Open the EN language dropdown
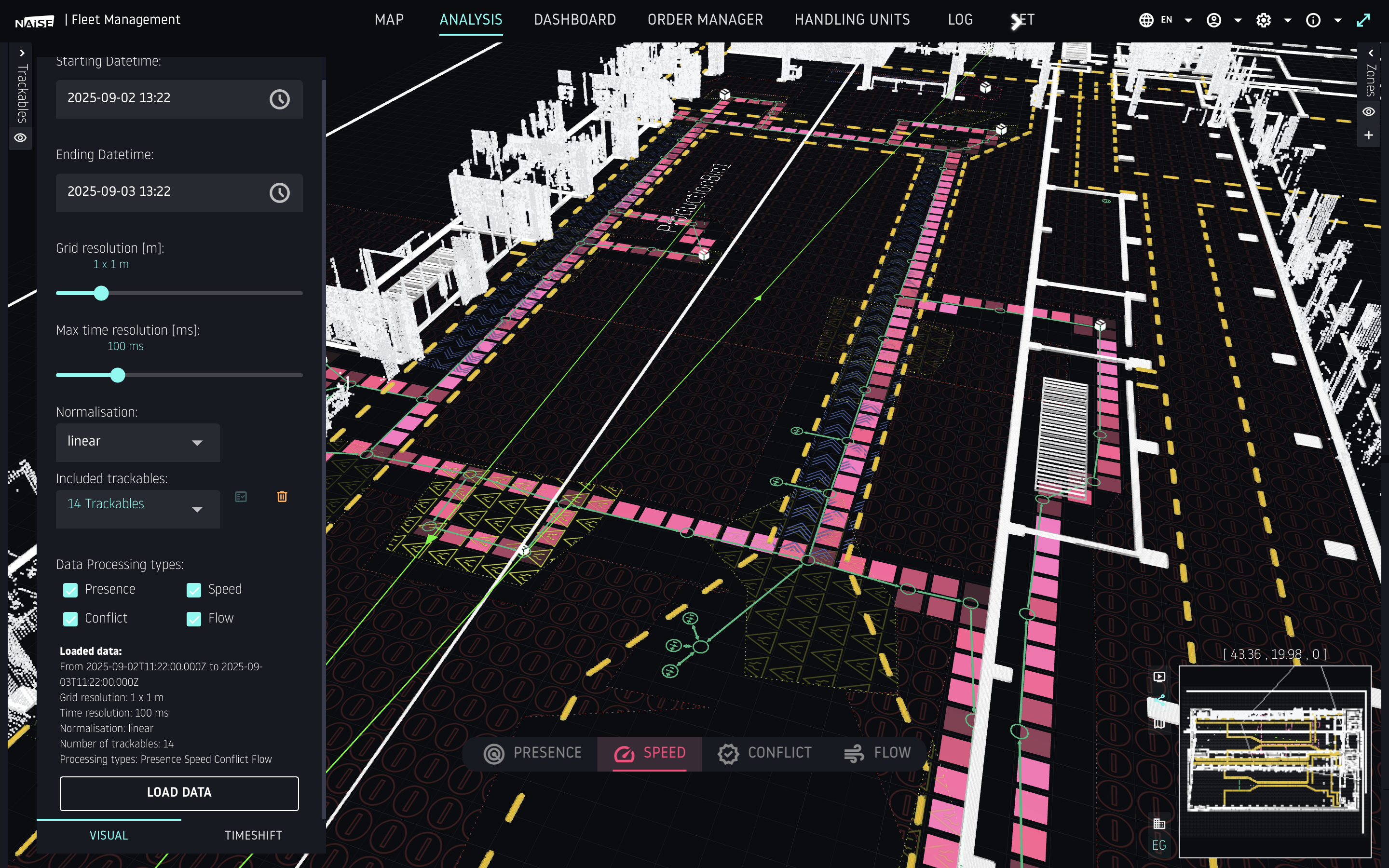Viewport: 1389px width, 868px height. click(1165, 20)
